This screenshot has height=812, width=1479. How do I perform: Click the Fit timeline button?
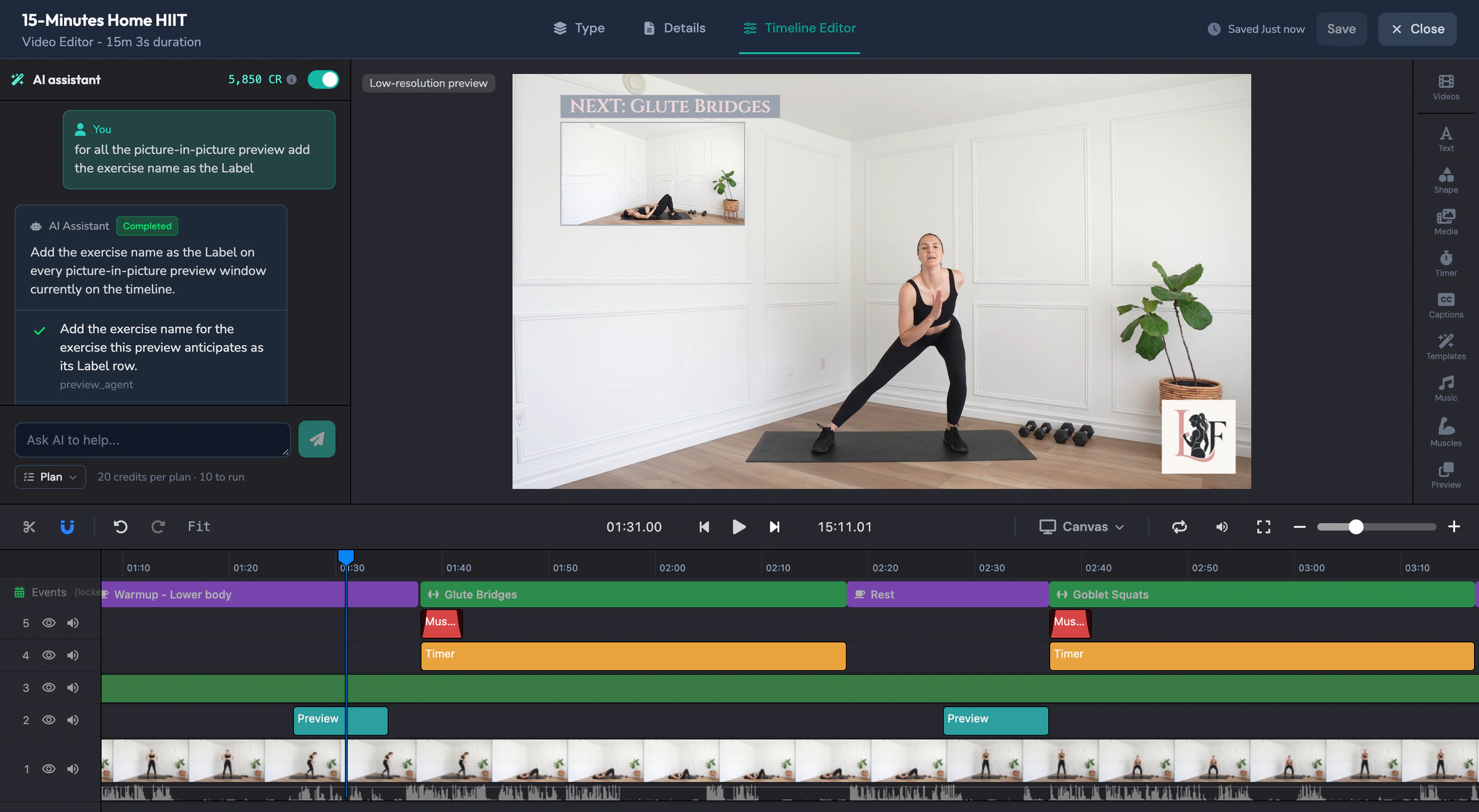tap(199, 527)
